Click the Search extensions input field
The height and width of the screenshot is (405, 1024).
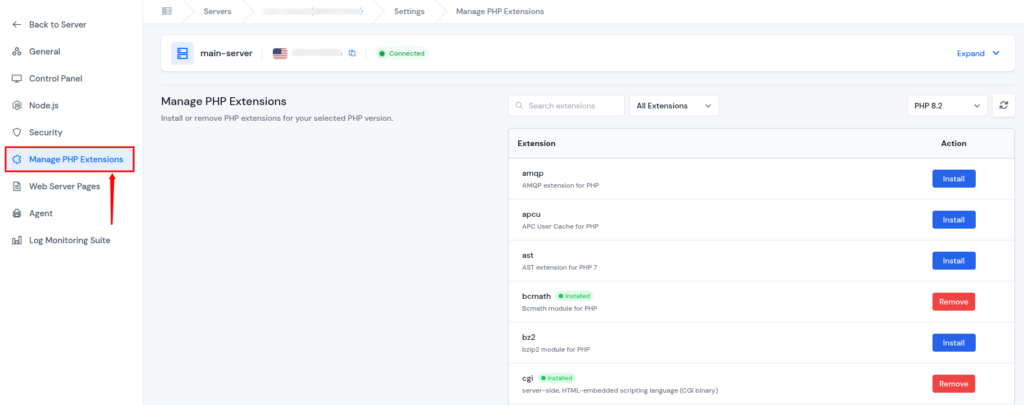tap(573, 105)
